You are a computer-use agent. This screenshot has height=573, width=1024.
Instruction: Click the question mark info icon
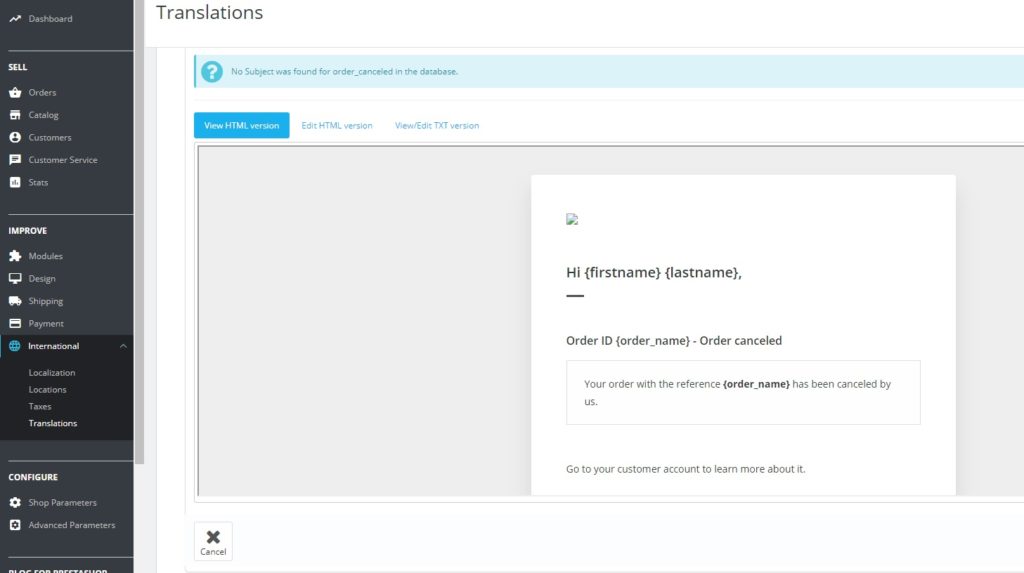click(x=212, y=72)
